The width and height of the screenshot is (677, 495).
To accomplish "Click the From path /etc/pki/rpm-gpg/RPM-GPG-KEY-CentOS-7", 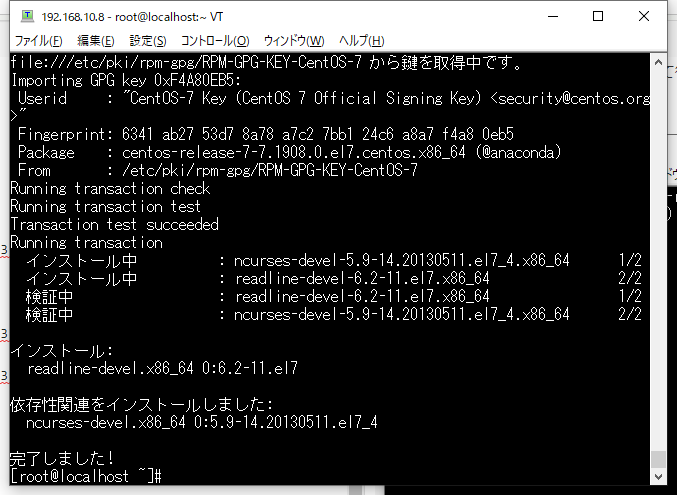I will point(270,170).
